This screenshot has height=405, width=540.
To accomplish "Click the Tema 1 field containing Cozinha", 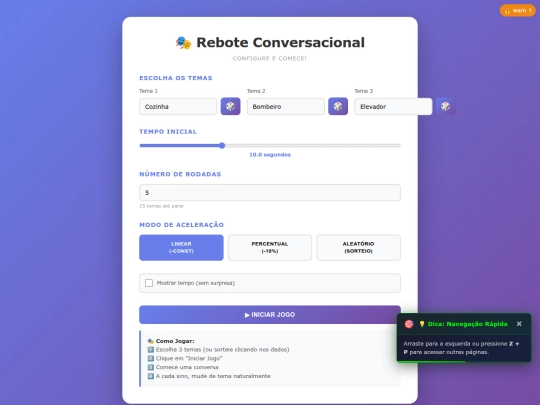I will tap(178, 106).
